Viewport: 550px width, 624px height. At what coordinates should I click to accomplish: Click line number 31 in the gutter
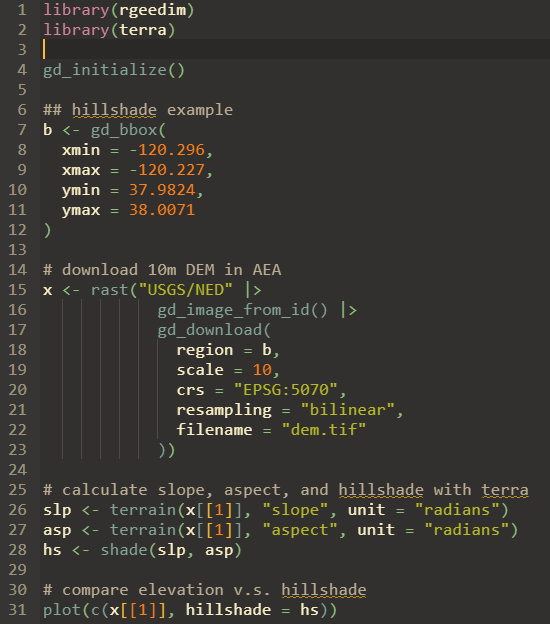click(18, 610)
